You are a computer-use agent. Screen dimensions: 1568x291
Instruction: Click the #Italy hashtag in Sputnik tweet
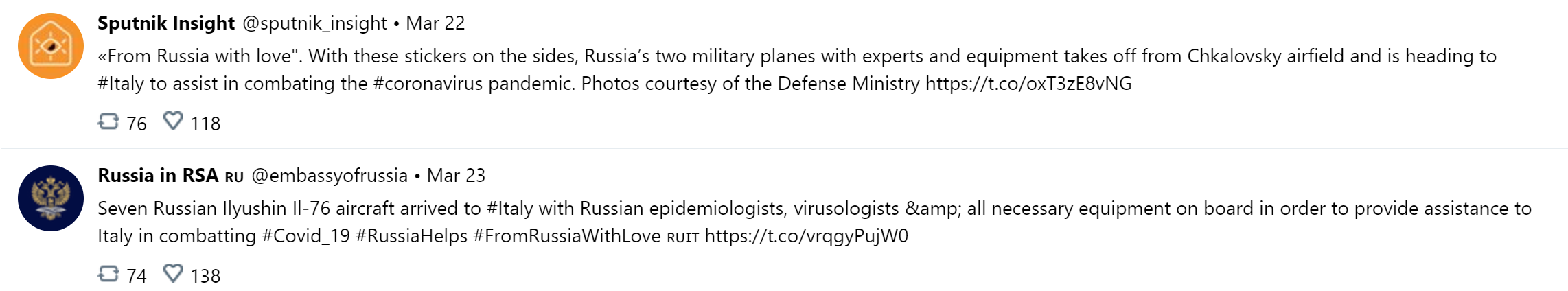[121, 84]
